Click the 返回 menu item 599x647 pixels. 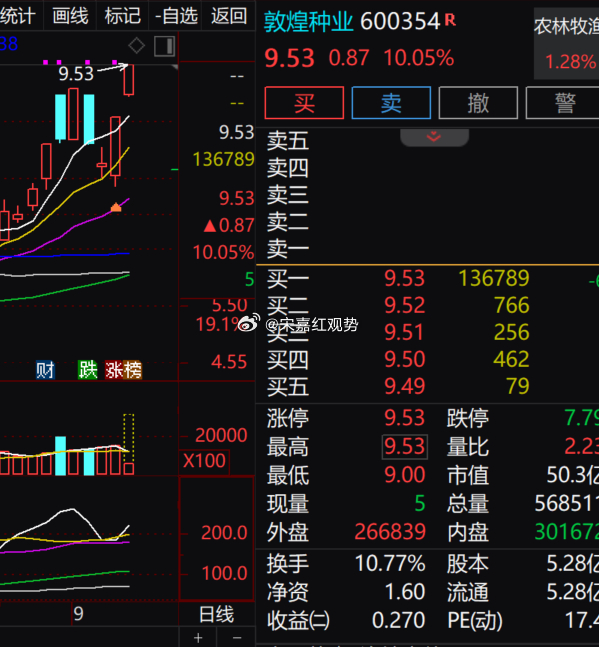coord(229,16)
